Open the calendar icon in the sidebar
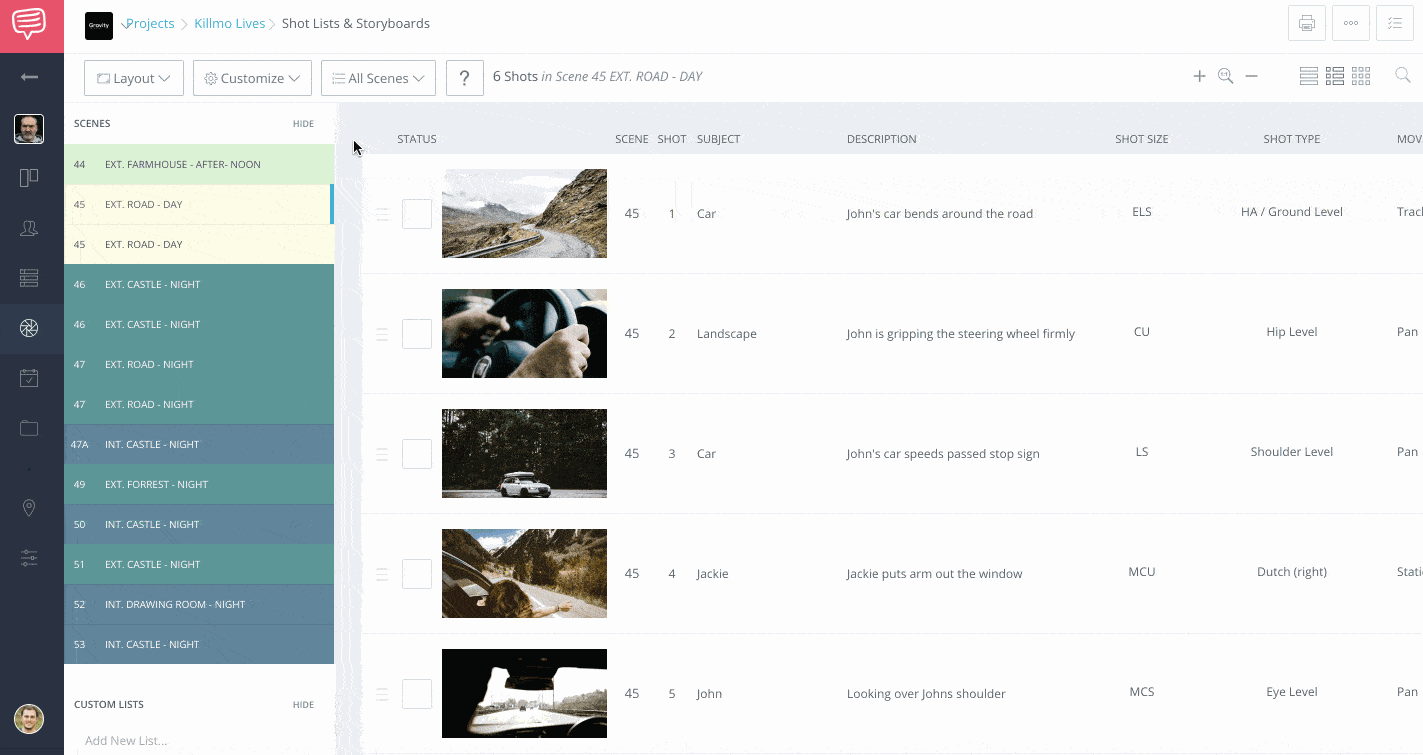Screen dimensions: 1423x755 [x=29, y=378]
